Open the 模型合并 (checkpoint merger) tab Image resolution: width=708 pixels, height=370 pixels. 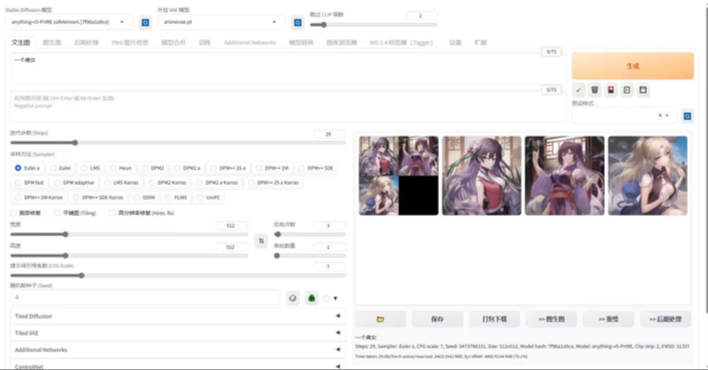173,42
